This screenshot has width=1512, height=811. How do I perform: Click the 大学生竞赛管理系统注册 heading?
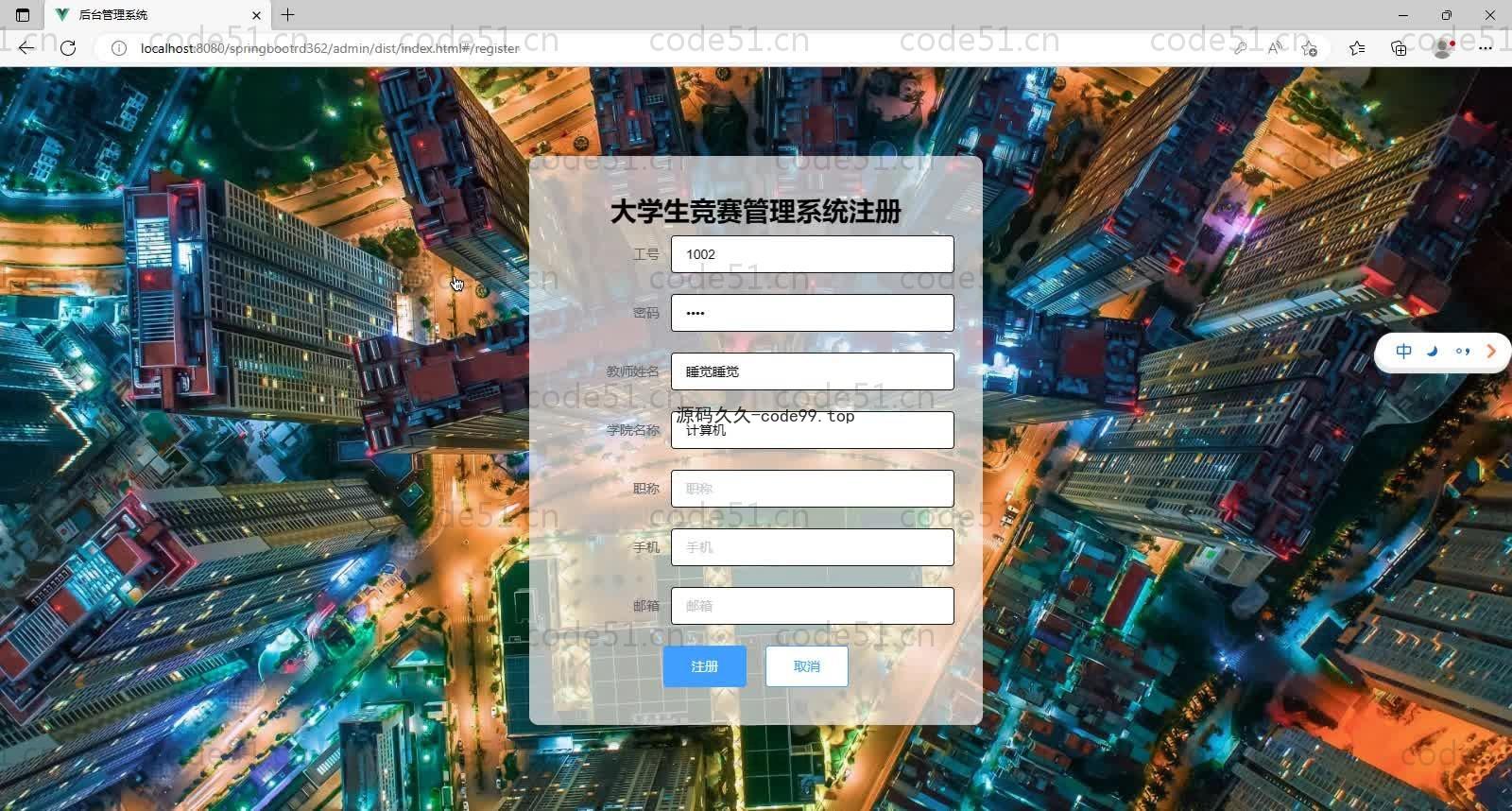pyautogui.click(x=756, y=212)
